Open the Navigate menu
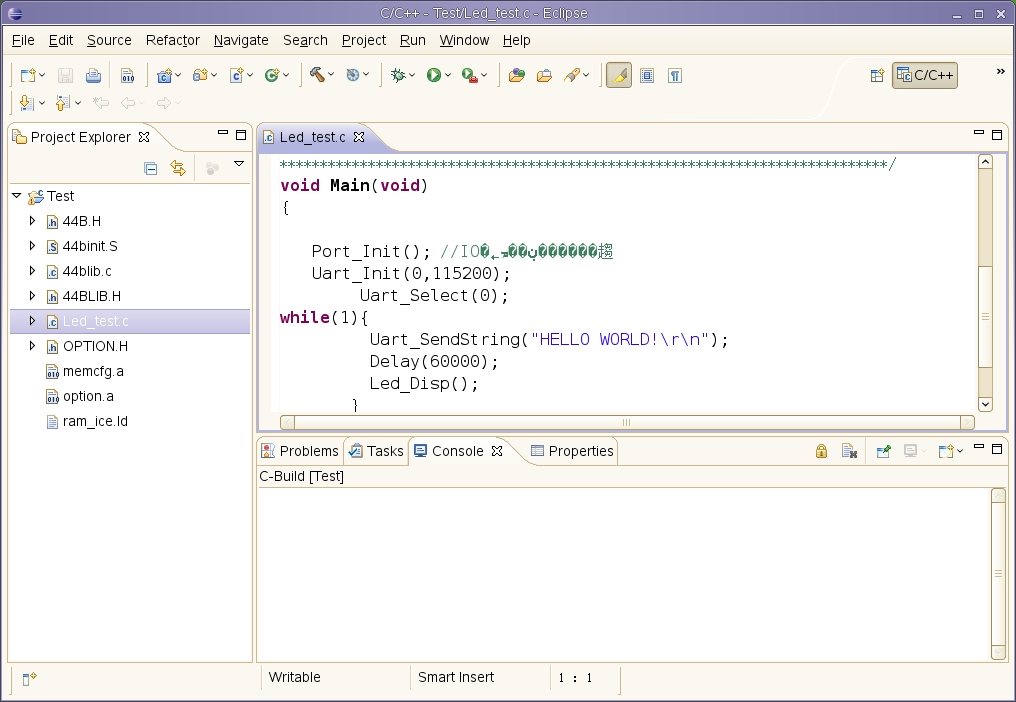The image size is (1016, 702). (x=241, y=40)
